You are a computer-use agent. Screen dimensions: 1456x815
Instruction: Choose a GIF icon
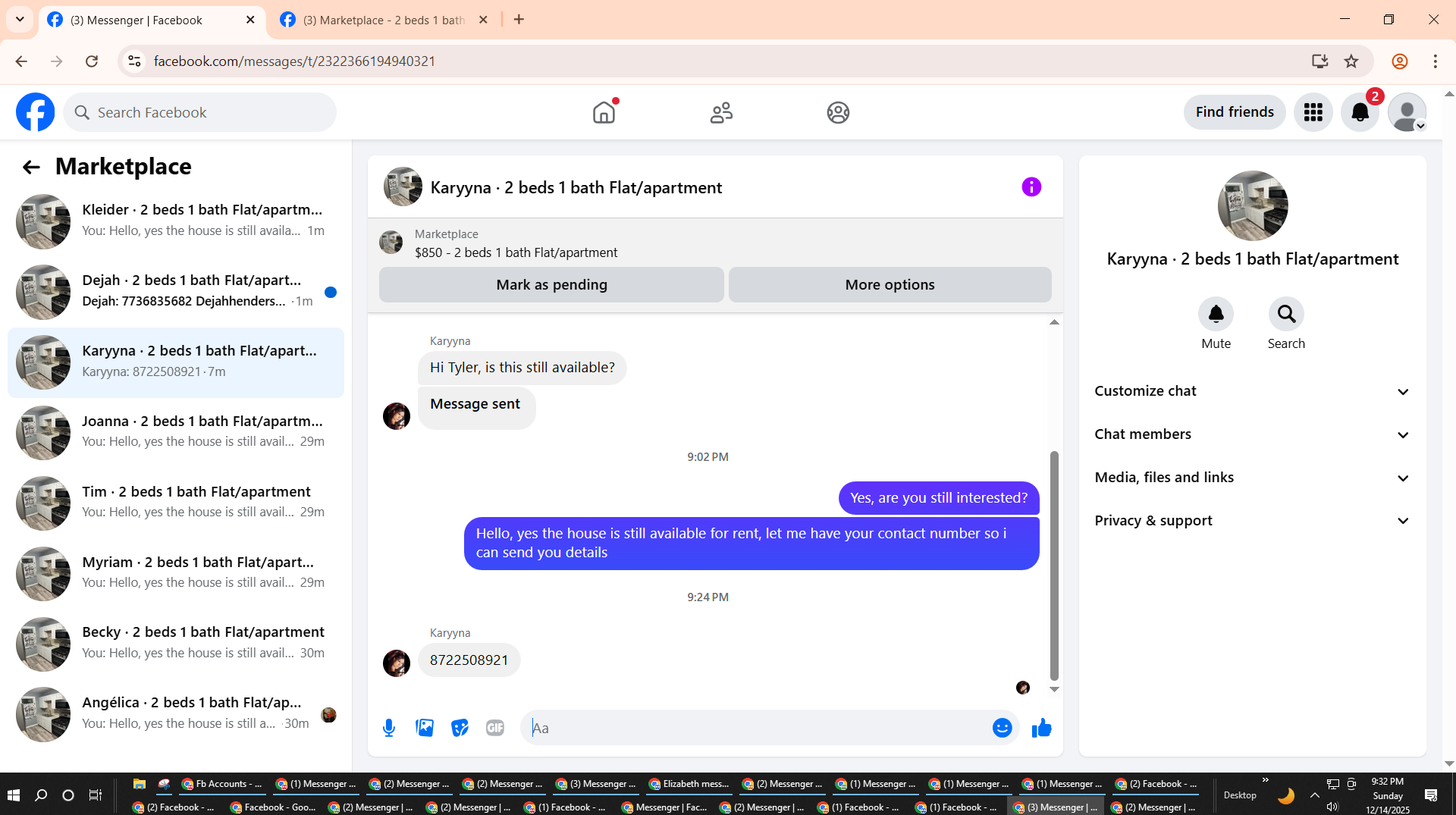(x=495, y=728)
